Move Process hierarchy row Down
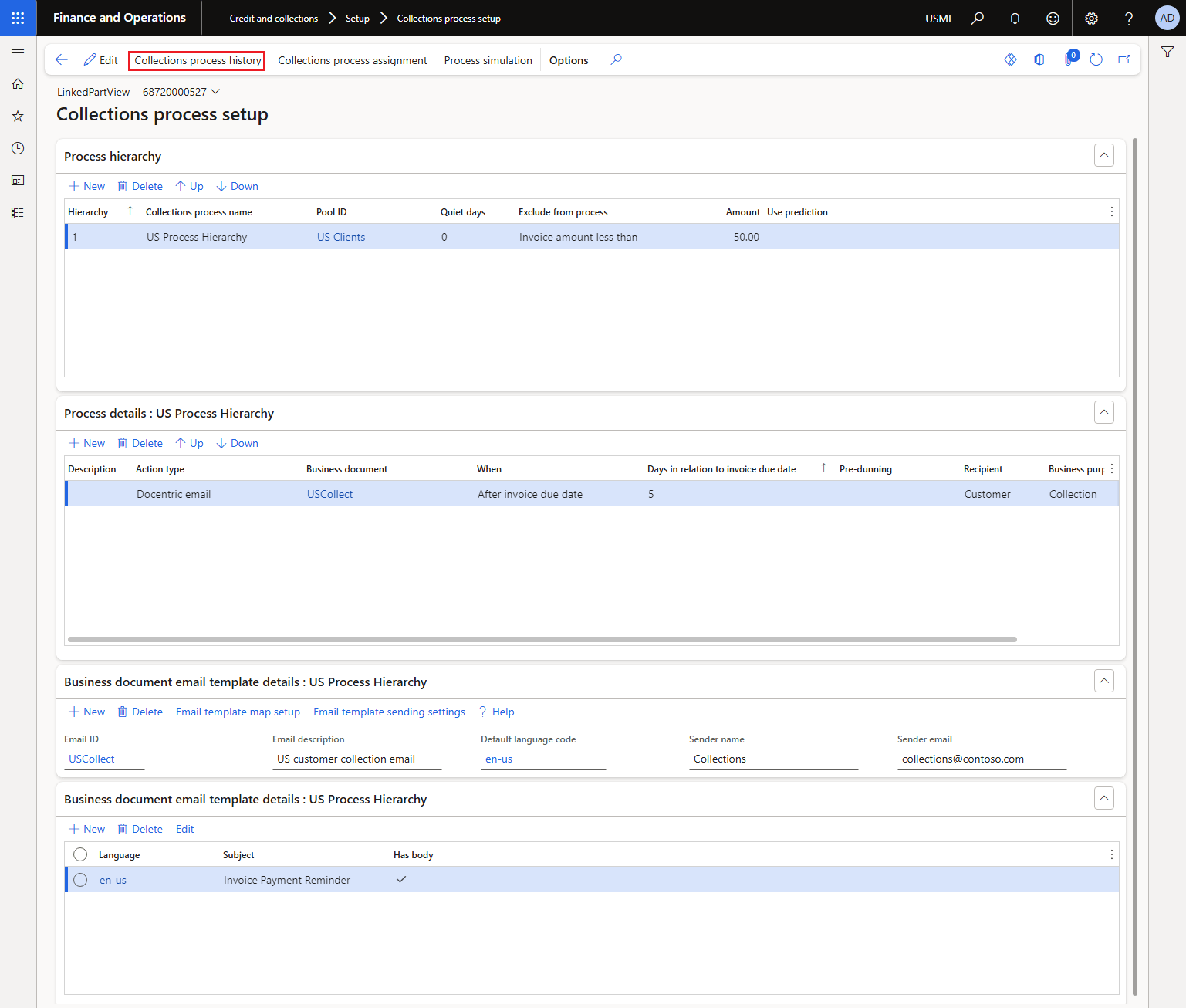Image resolution: width=1186 pixels, height=1008 pixels. tap(238, 186)
